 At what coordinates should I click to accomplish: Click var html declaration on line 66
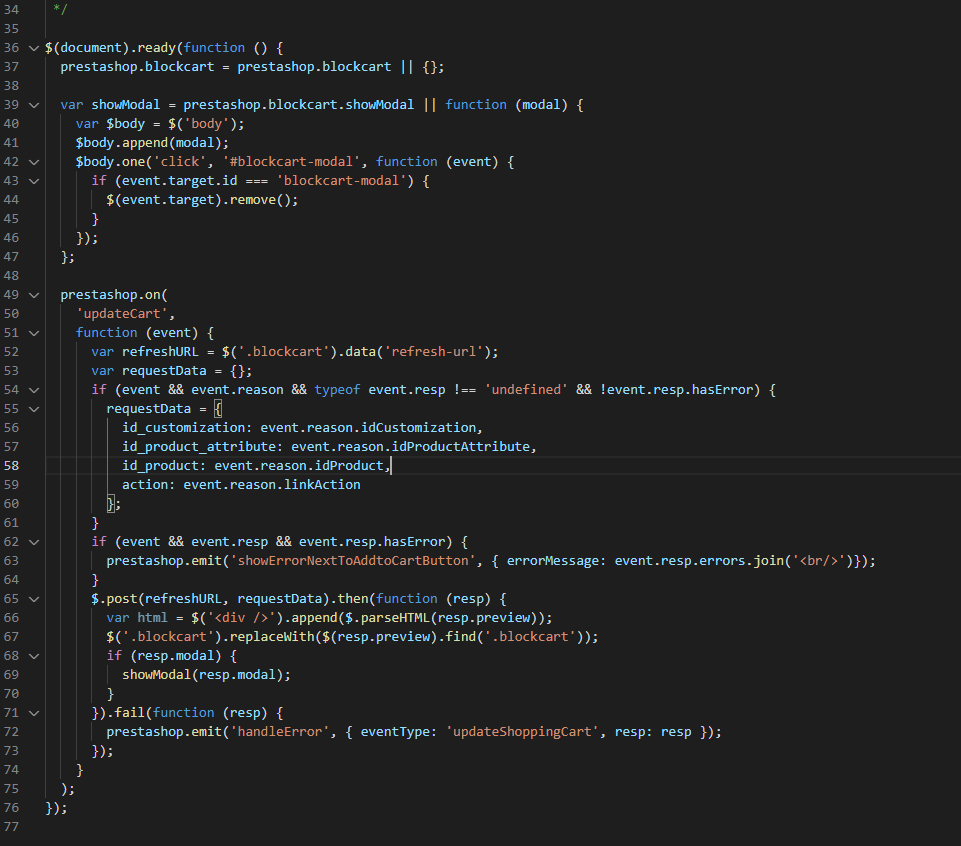[137, 618]
